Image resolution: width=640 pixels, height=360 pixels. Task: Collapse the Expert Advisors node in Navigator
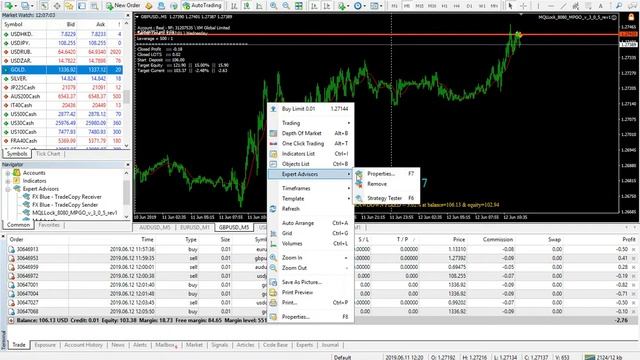(8, 189)
